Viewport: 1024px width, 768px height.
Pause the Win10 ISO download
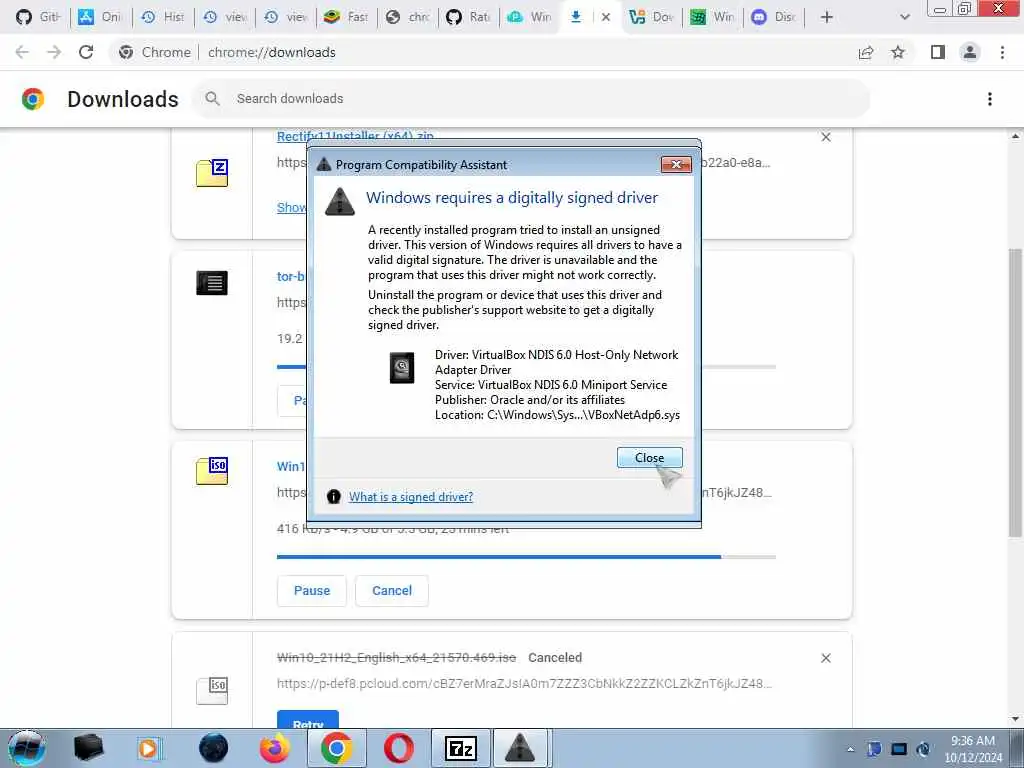coord(312,590)
